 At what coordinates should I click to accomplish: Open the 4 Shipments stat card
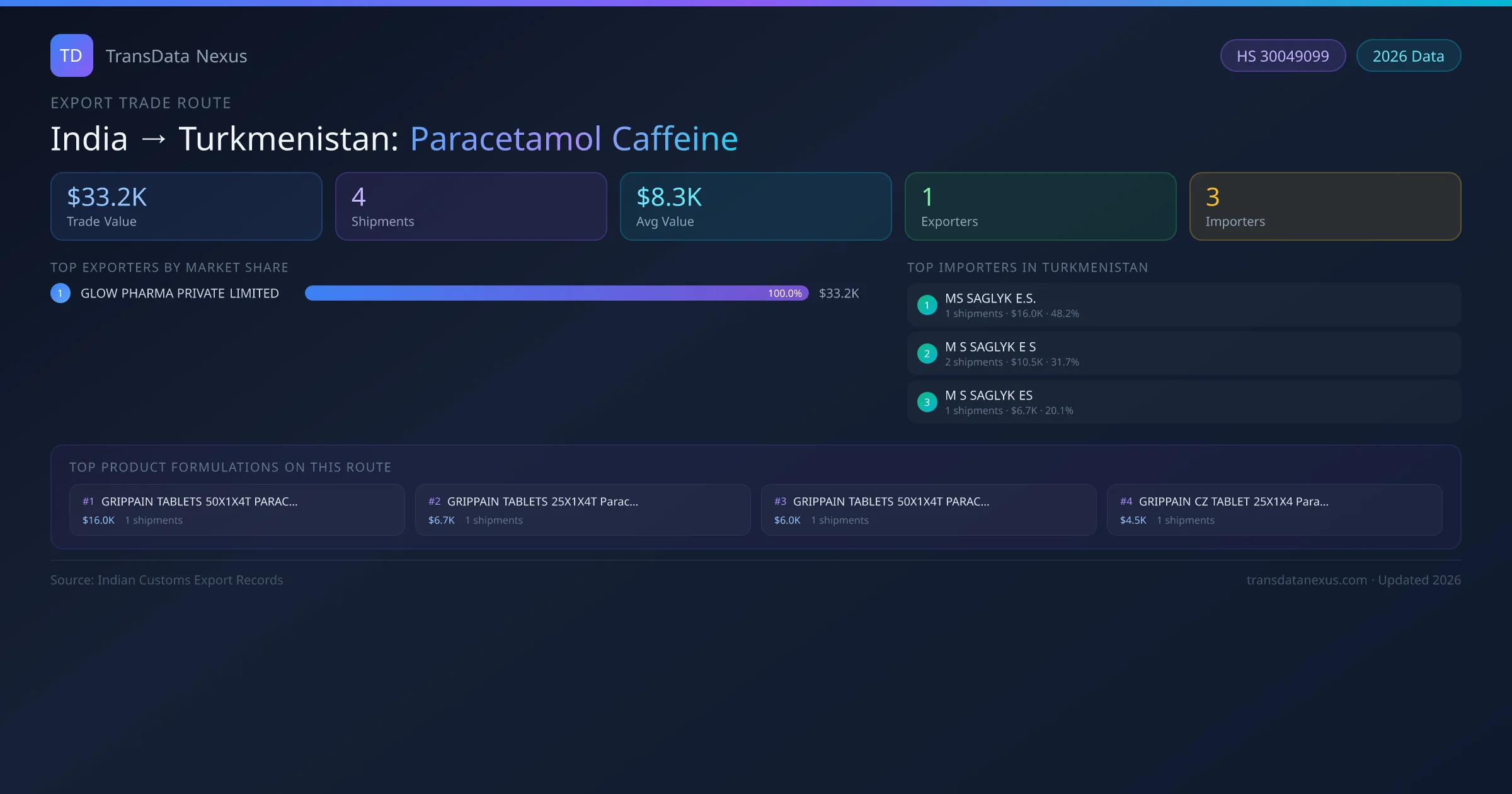tap(471, 207)
